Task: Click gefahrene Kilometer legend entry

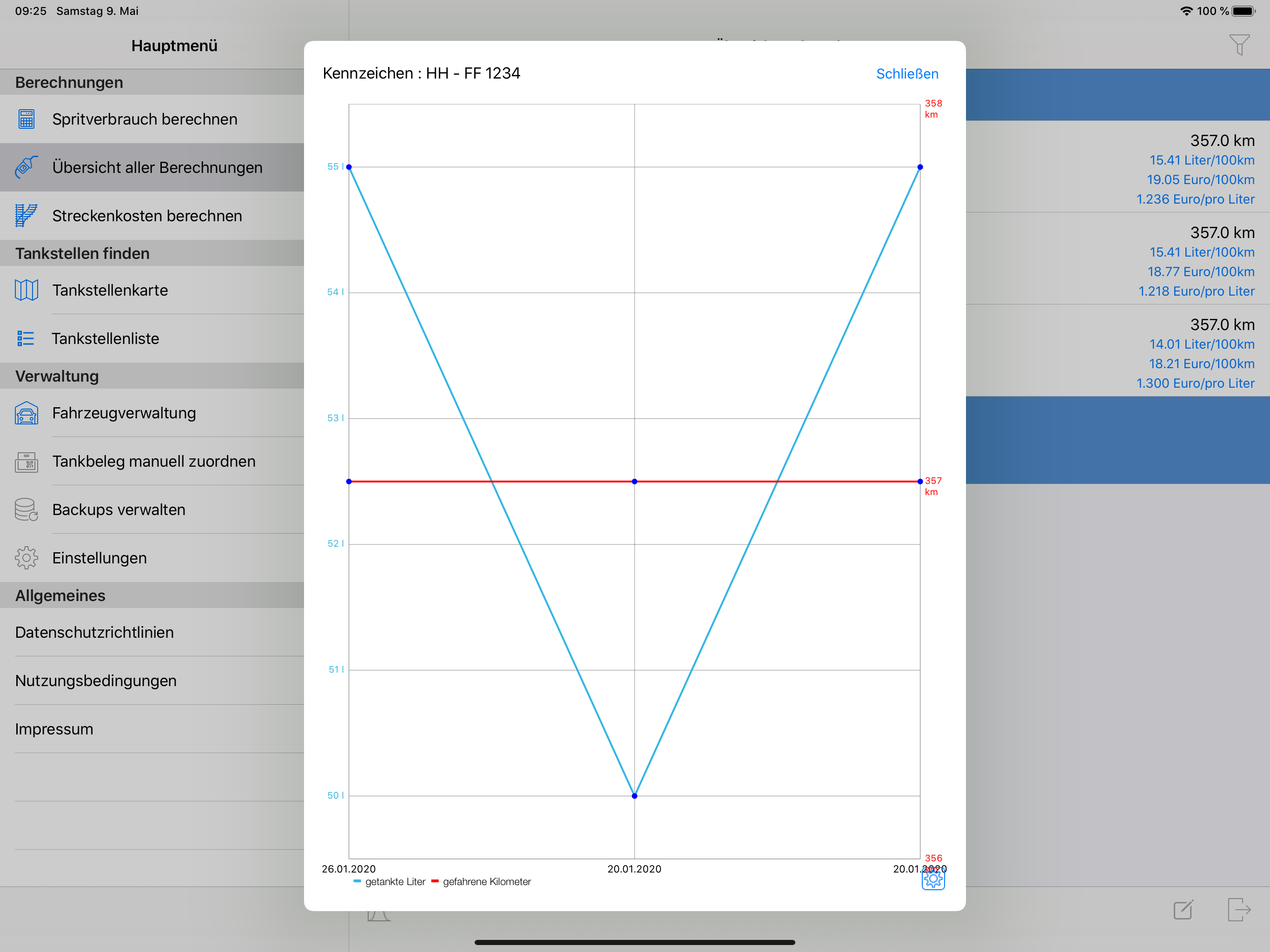Action: [481, 881]
